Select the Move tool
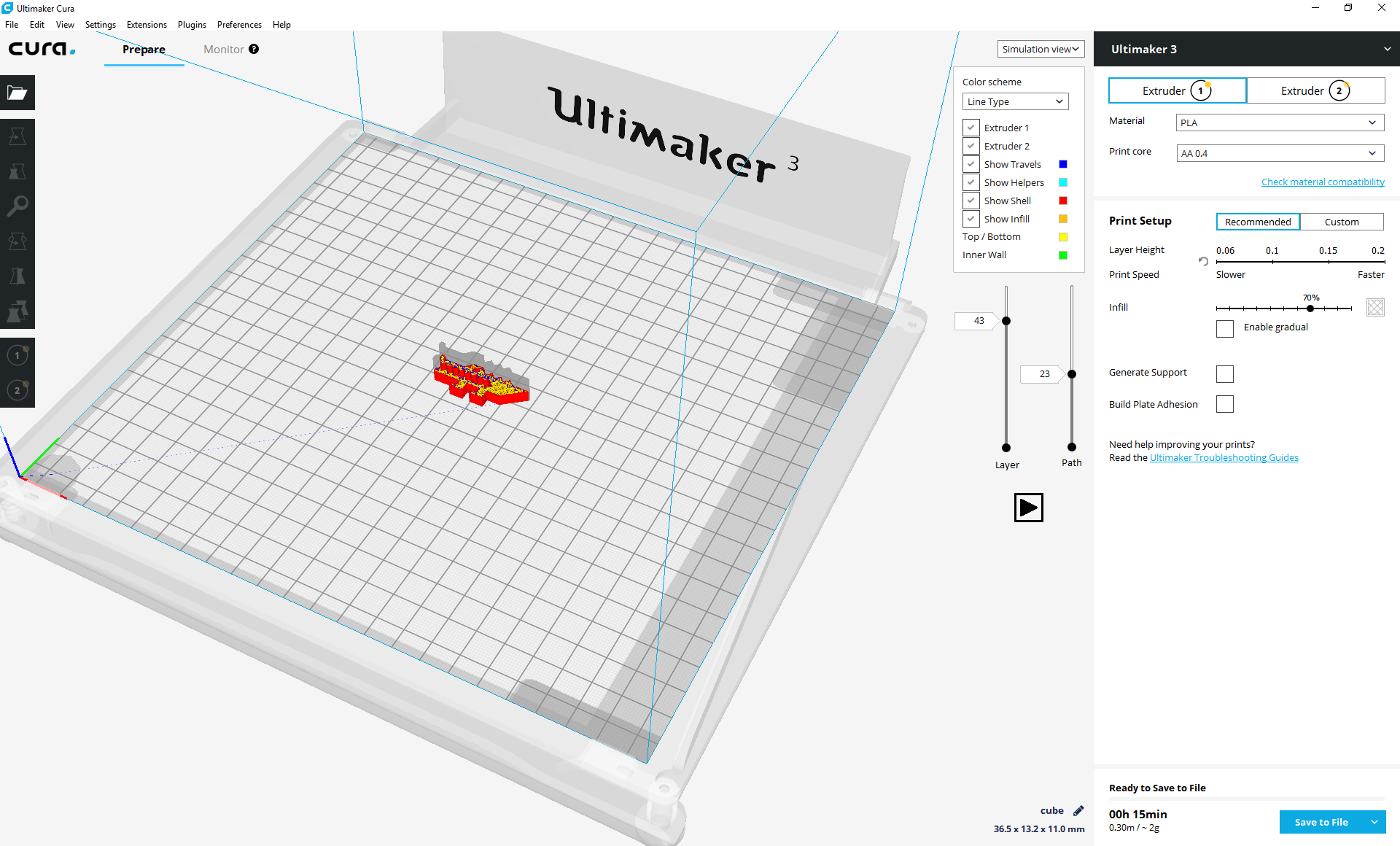This screenshot has height=846, width=1400. [17, 136]
